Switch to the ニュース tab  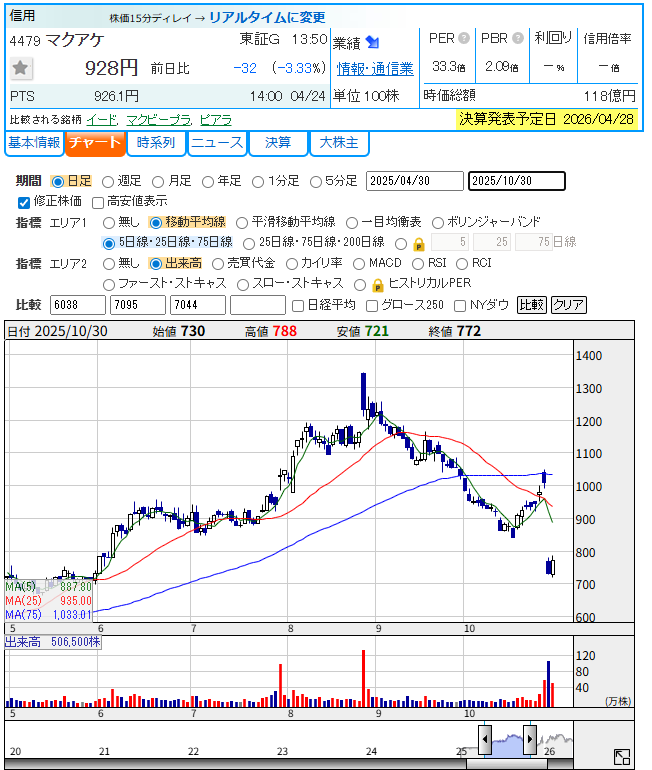tap(217, 143)
